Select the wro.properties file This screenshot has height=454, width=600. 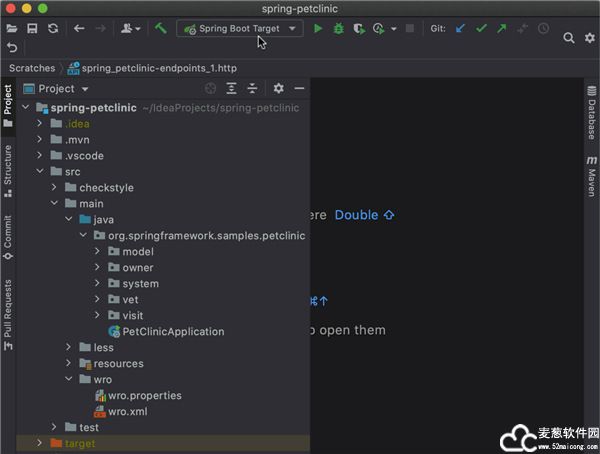click(x=144, y=396)
